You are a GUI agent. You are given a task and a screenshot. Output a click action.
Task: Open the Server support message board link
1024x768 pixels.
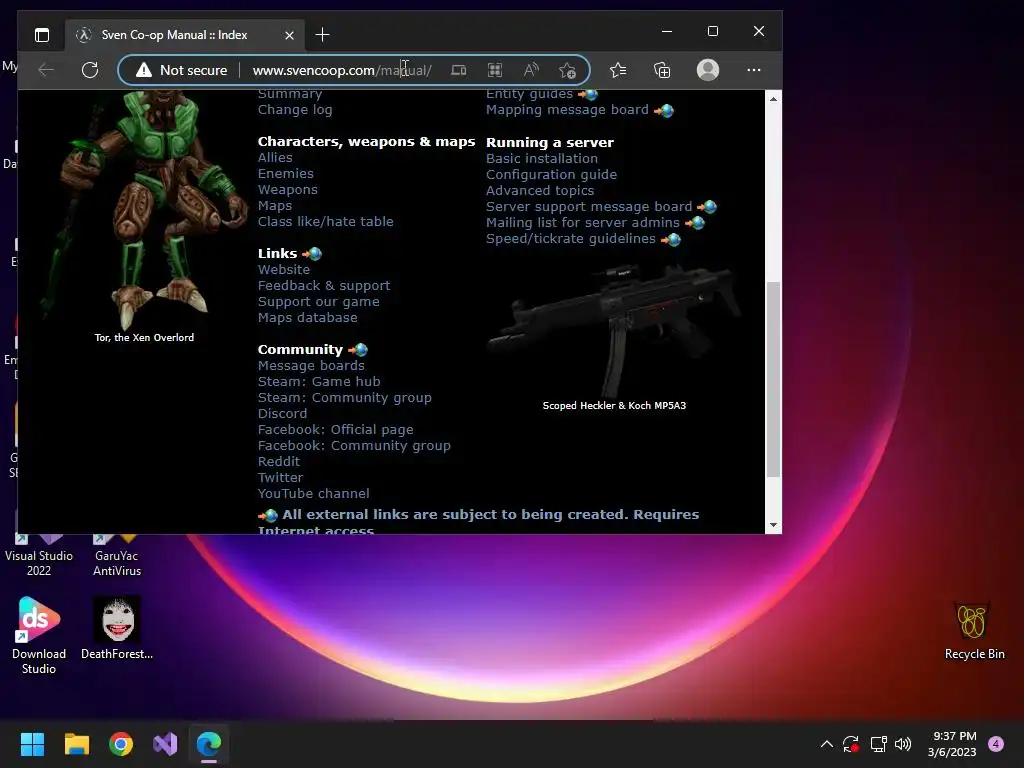(588, 206)
